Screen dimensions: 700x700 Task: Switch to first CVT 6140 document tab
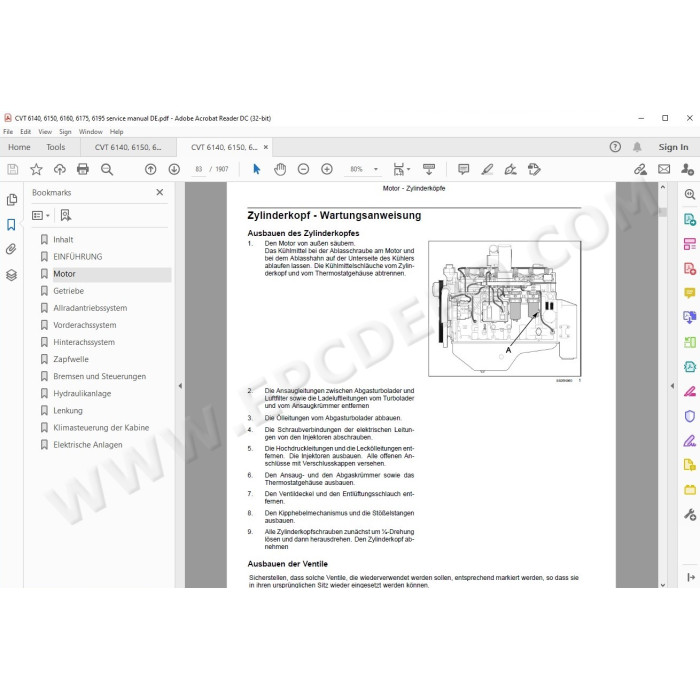point(128,147)
